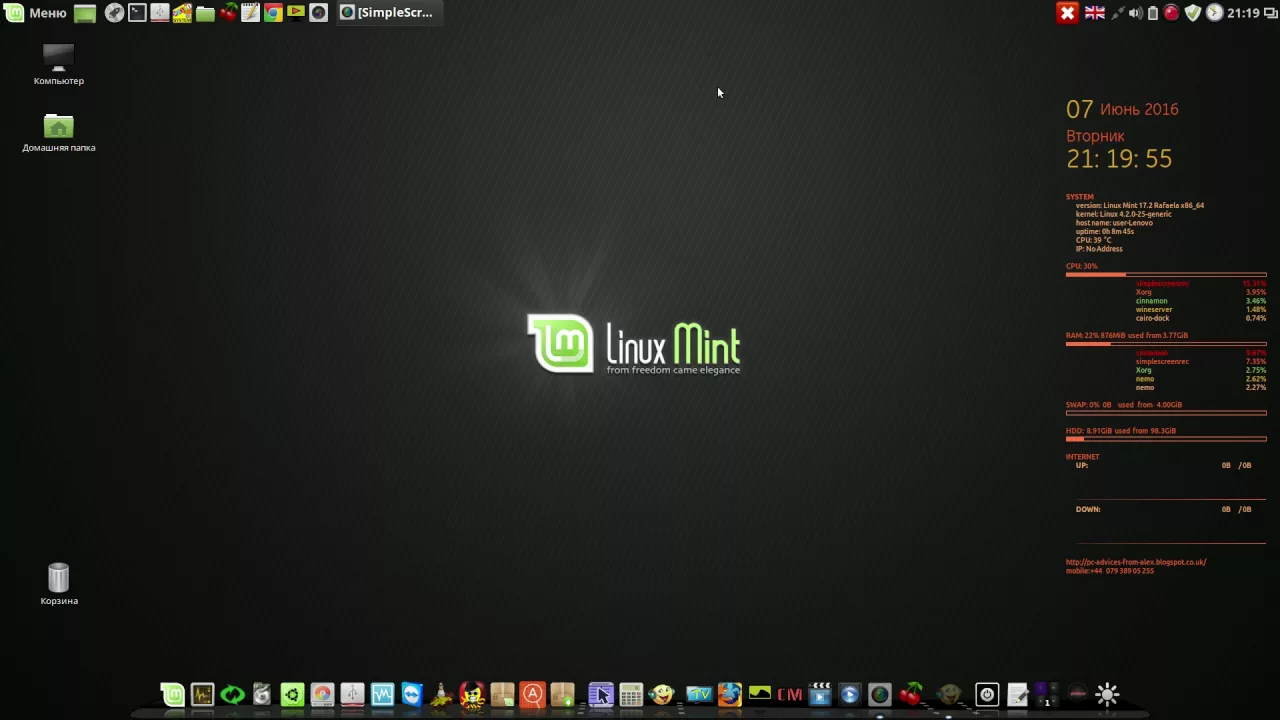The width and height of the screenshot is (1280, 720).
Task: Open the blue media player in the dock
Action: (849, 694)
